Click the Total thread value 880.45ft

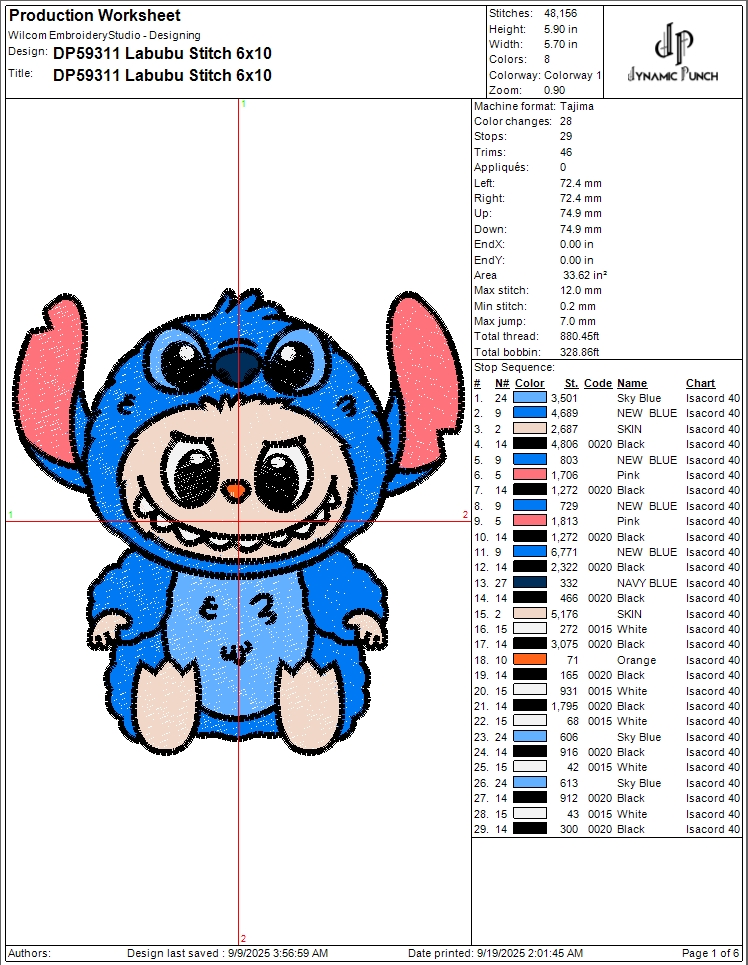pos(579,336)
